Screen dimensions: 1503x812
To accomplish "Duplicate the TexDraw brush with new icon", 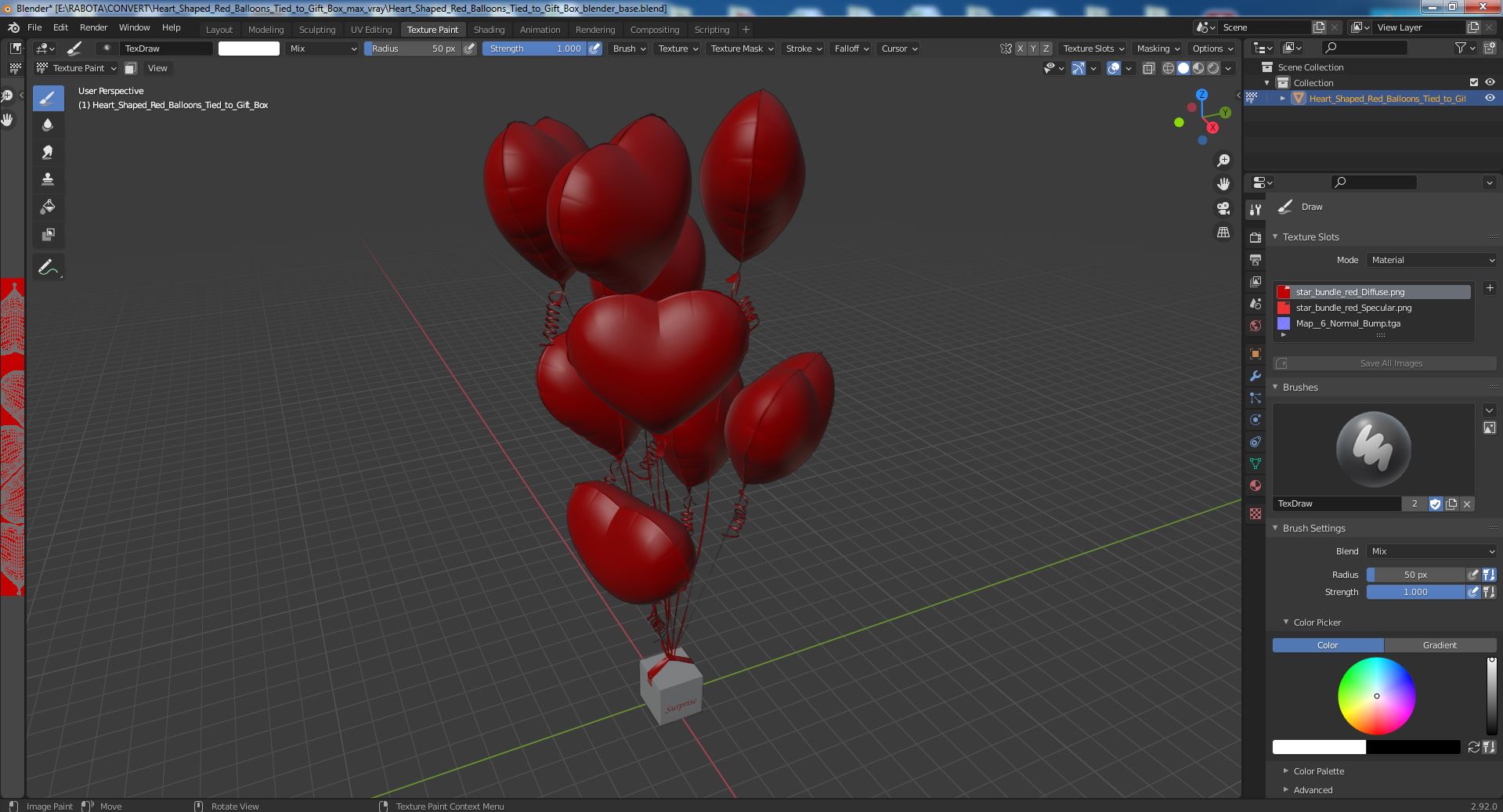I will (x=1451, y=503).
